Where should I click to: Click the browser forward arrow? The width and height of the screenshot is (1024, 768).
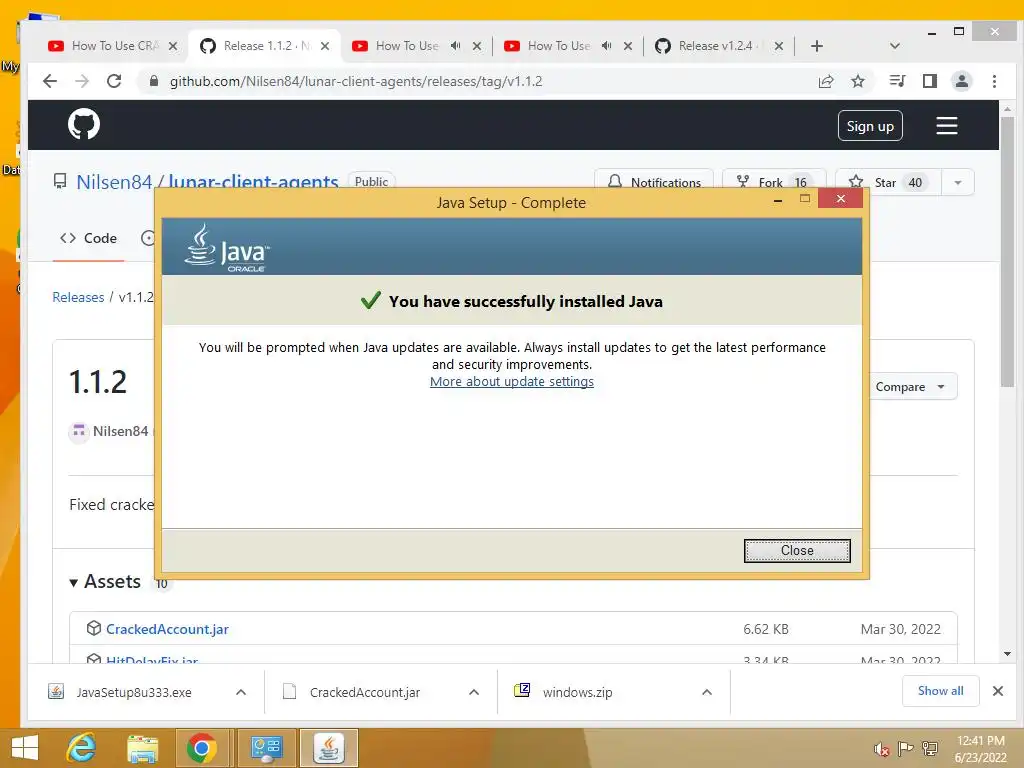[82, 81]
